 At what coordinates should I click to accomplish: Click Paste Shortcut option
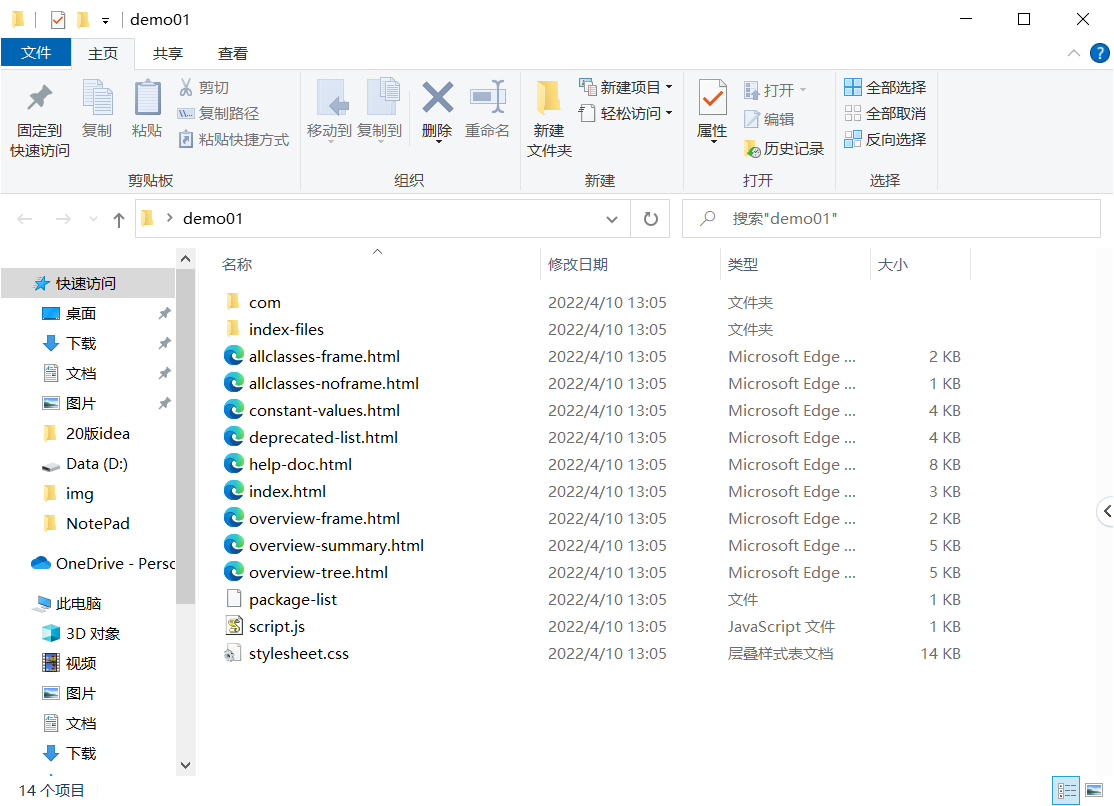pyautogui.click(x=234, y=139)
